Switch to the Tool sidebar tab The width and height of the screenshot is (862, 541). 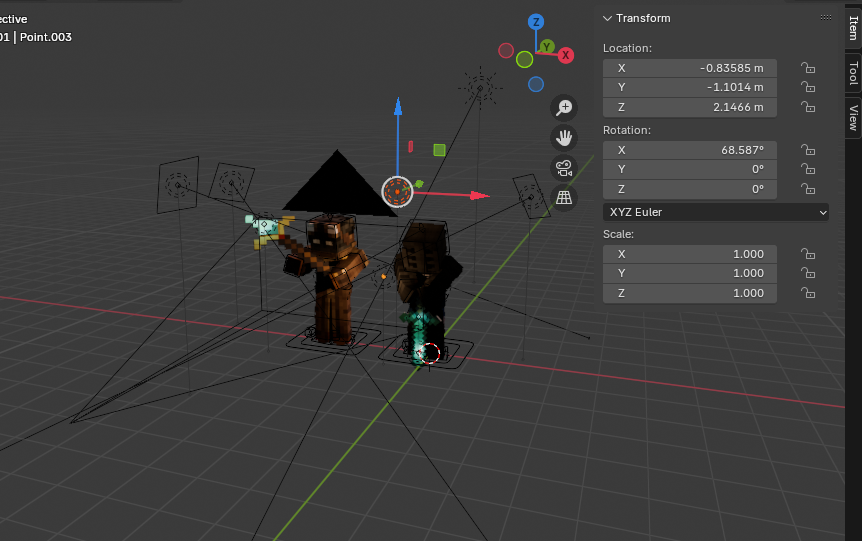[853, 73]
